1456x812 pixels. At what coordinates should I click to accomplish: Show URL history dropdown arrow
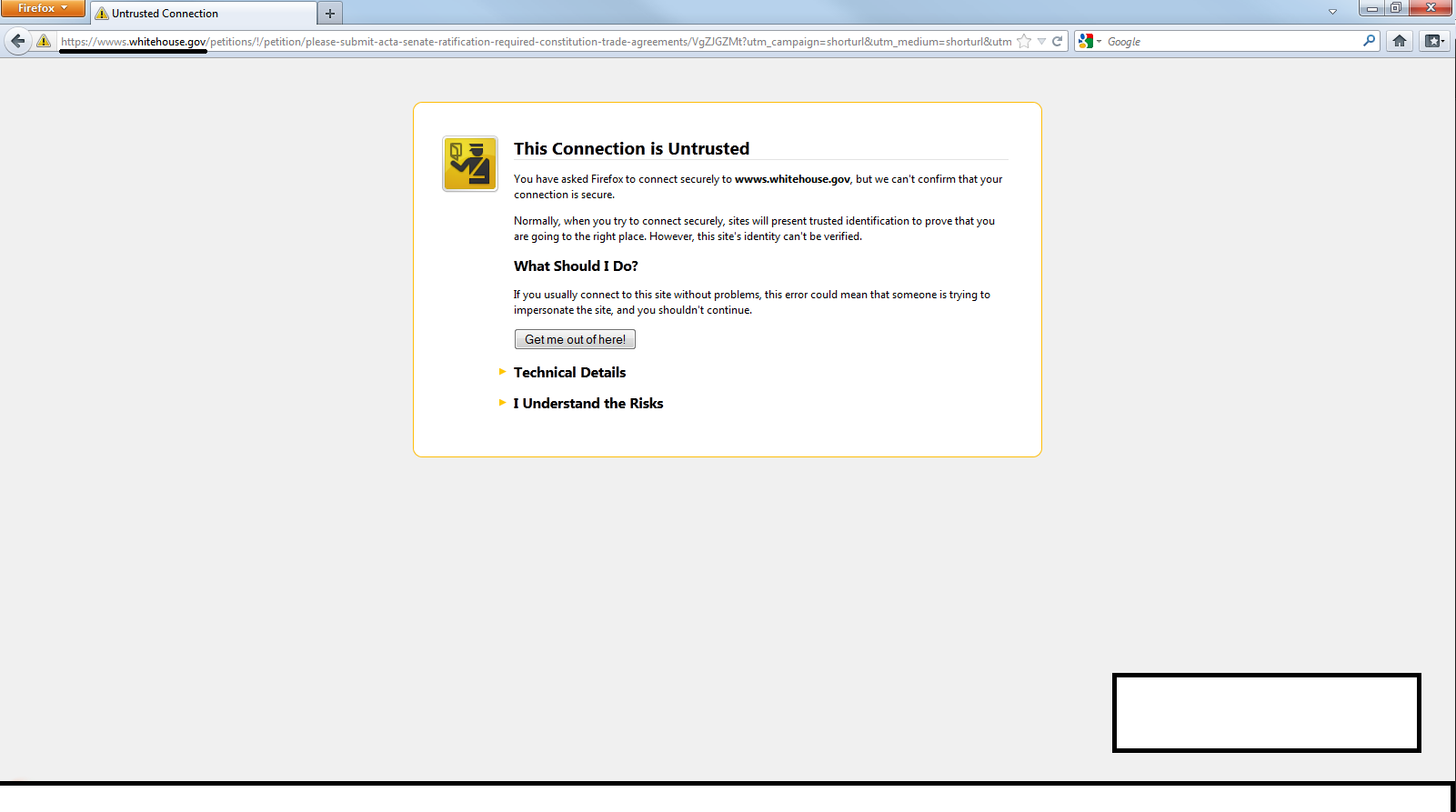point(1041,41)
